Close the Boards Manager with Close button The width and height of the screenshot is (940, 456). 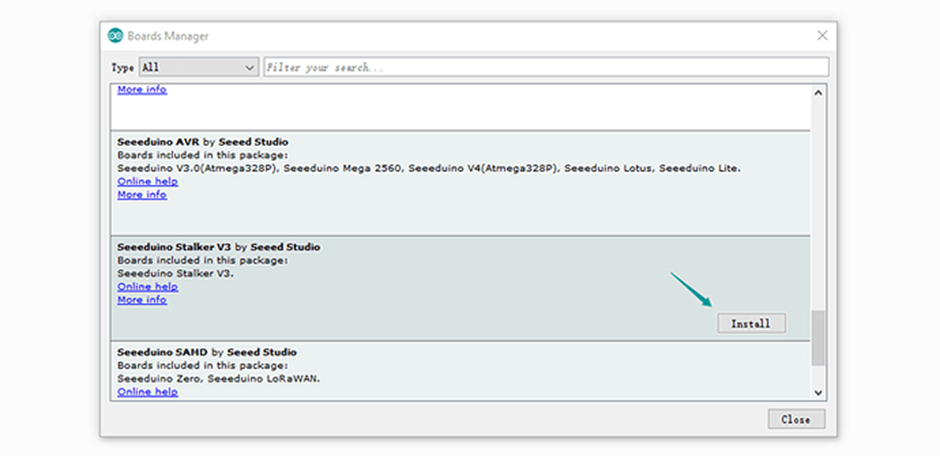pyautogui.click(x=796, y=419)
